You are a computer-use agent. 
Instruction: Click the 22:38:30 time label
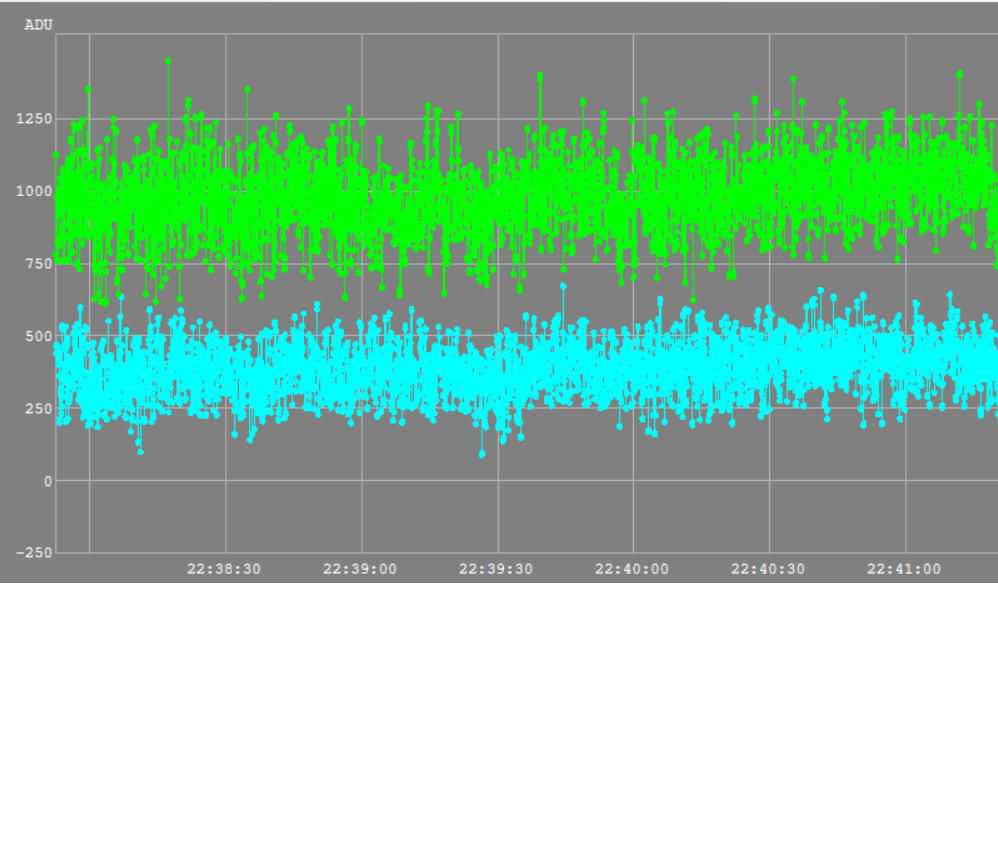click(x=224, y=569)
